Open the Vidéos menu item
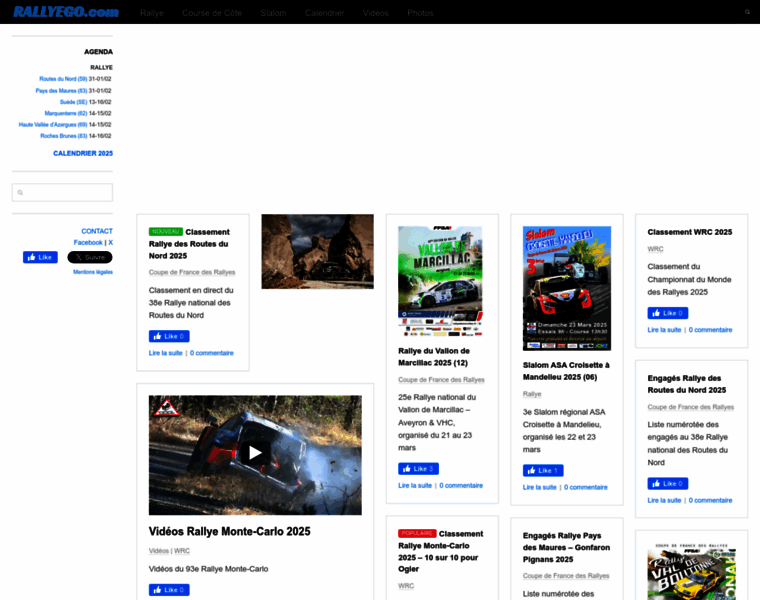This screenshot has width=760, height=600. (x=376, y=13)
